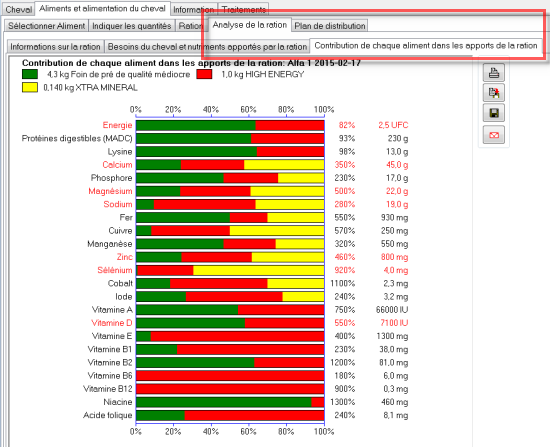Click the Vitamine B12 row label

108,389
